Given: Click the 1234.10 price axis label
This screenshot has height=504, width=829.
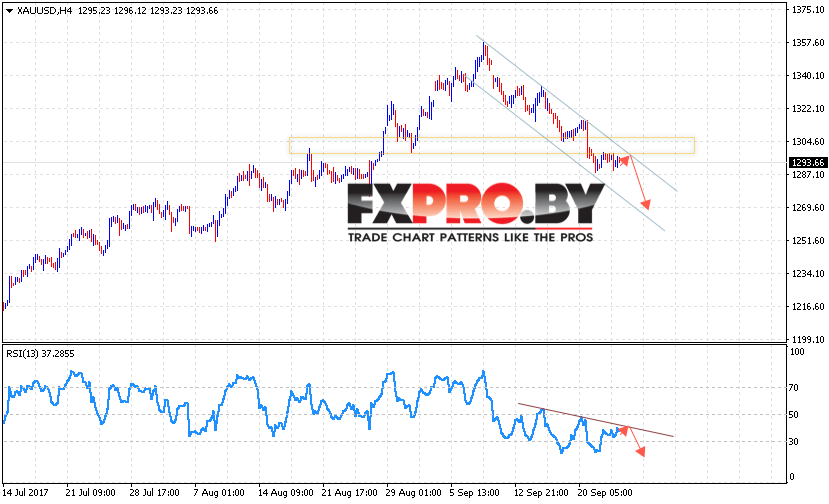Looking at the screenshot, I should pos(808,273).
